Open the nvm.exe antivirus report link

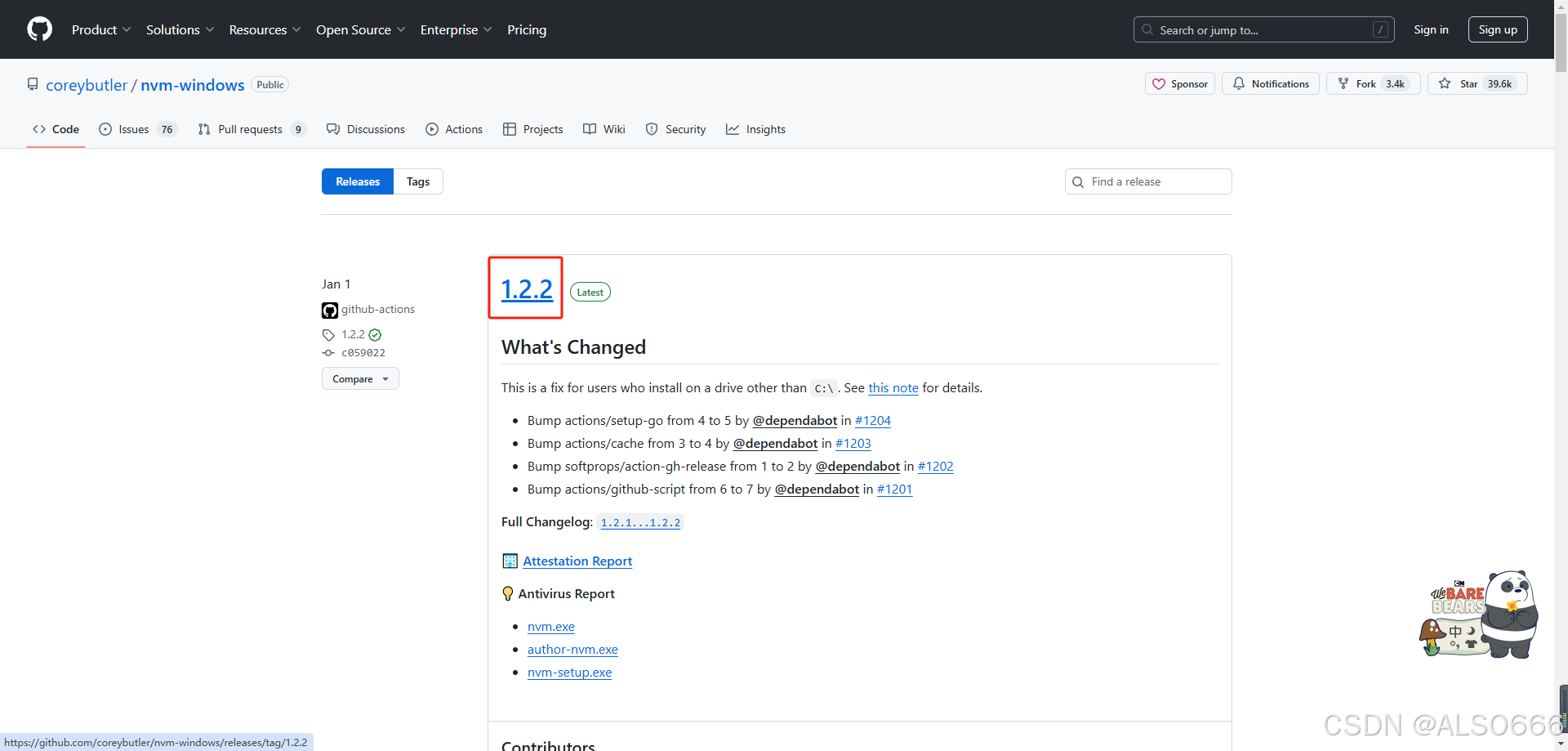[x=551, y=626]
